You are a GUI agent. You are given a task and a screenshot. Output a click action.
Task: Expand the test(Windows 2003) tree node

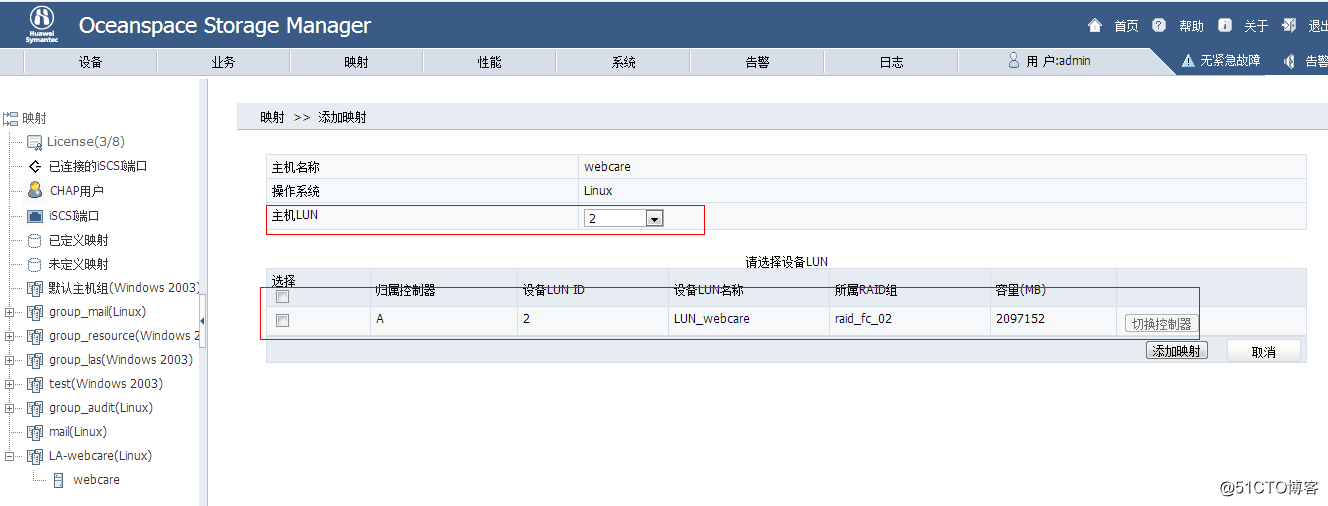pos(10,384)
